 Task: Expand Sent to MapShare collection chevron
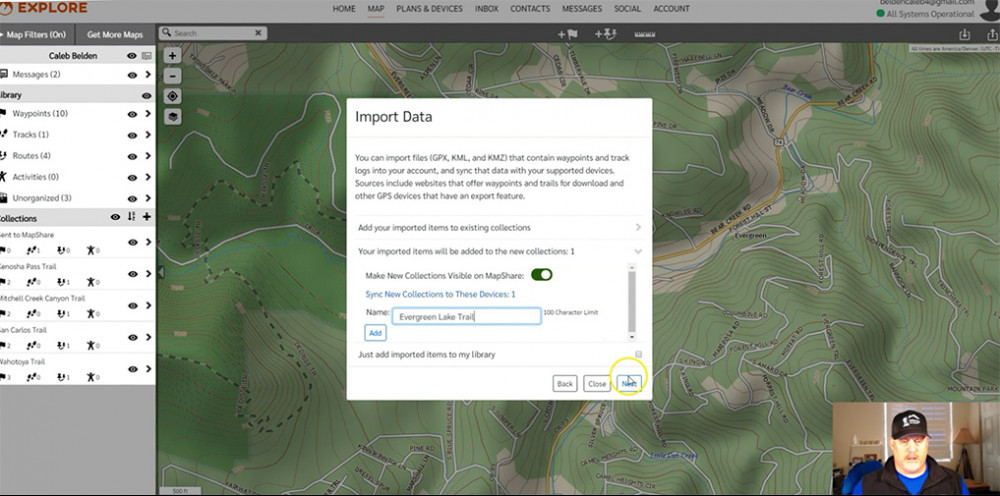click(148, 242)
